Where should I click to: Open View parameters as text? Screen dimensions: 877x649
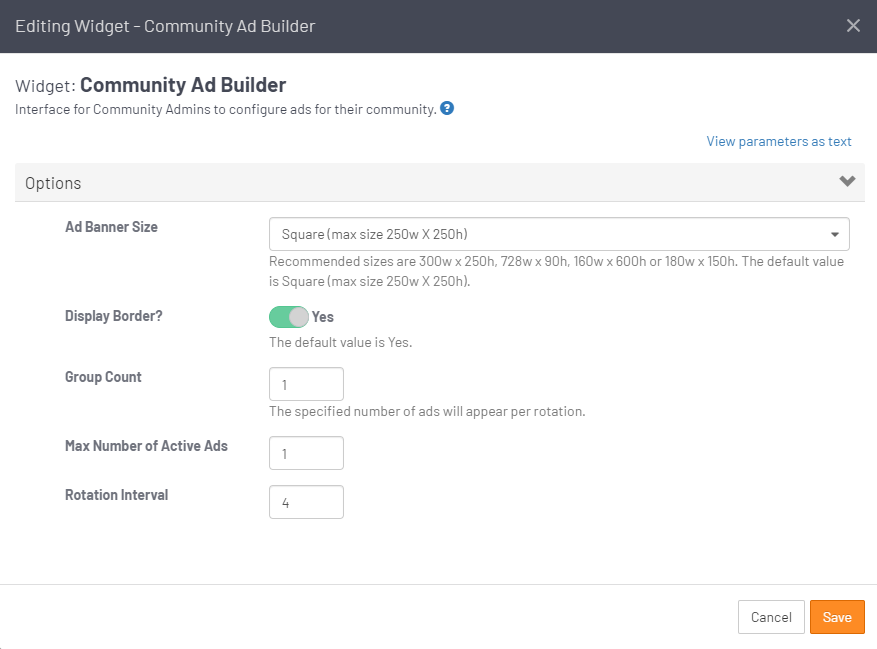779,141
